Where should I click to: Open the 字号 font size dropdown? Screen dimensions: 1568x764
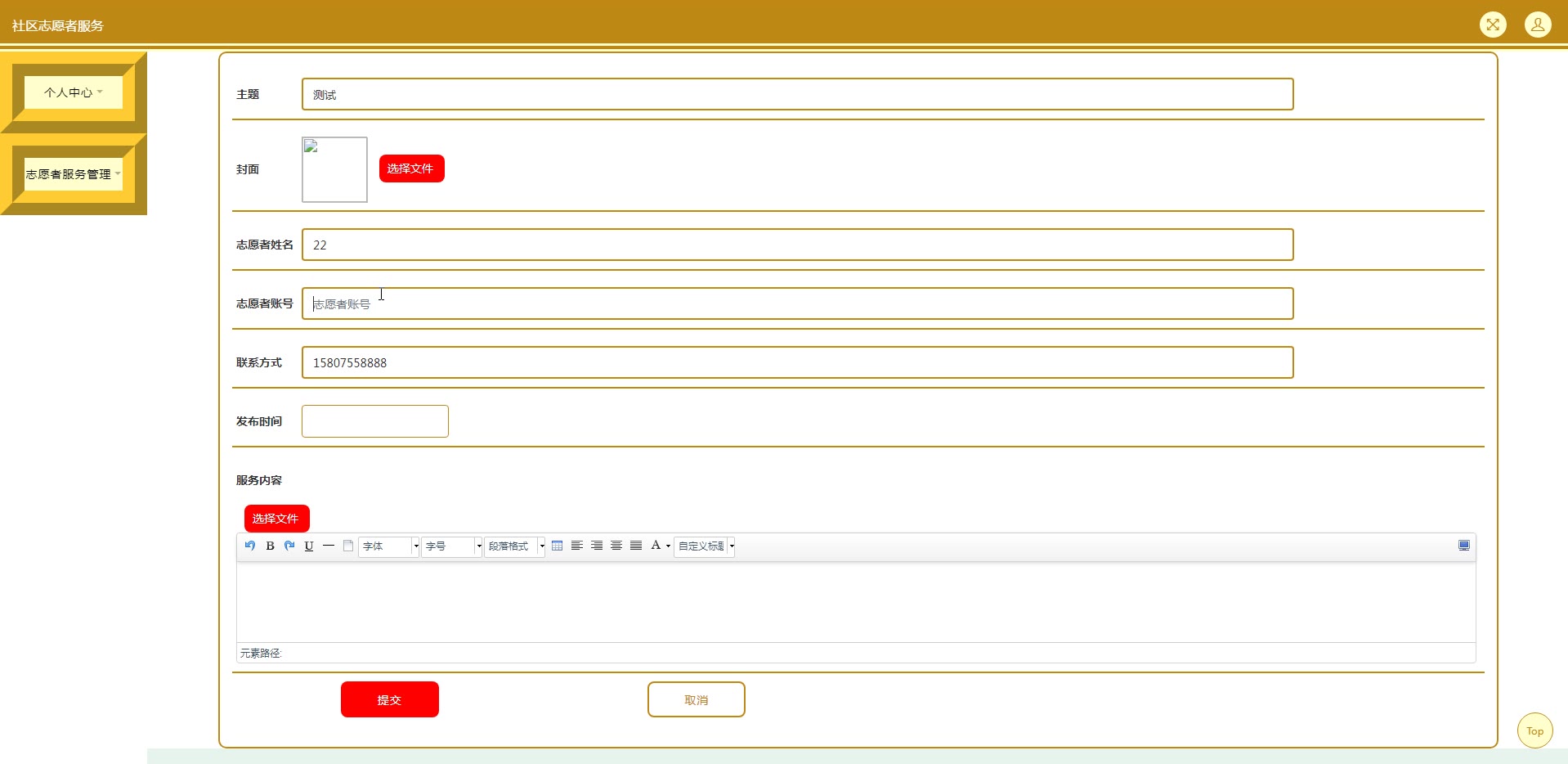451,546
